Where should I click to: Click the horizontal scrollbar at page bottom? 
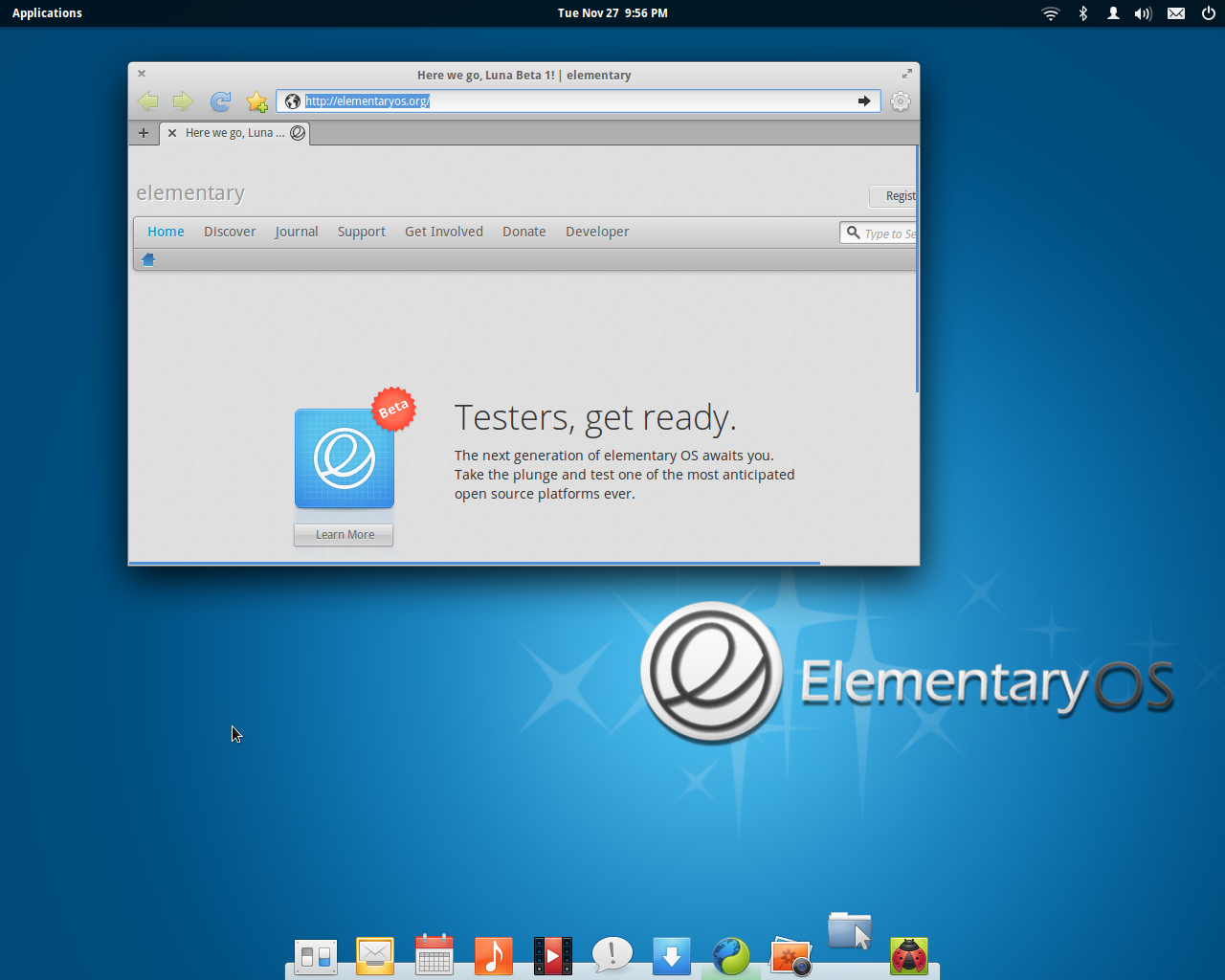tap(475, 563)
